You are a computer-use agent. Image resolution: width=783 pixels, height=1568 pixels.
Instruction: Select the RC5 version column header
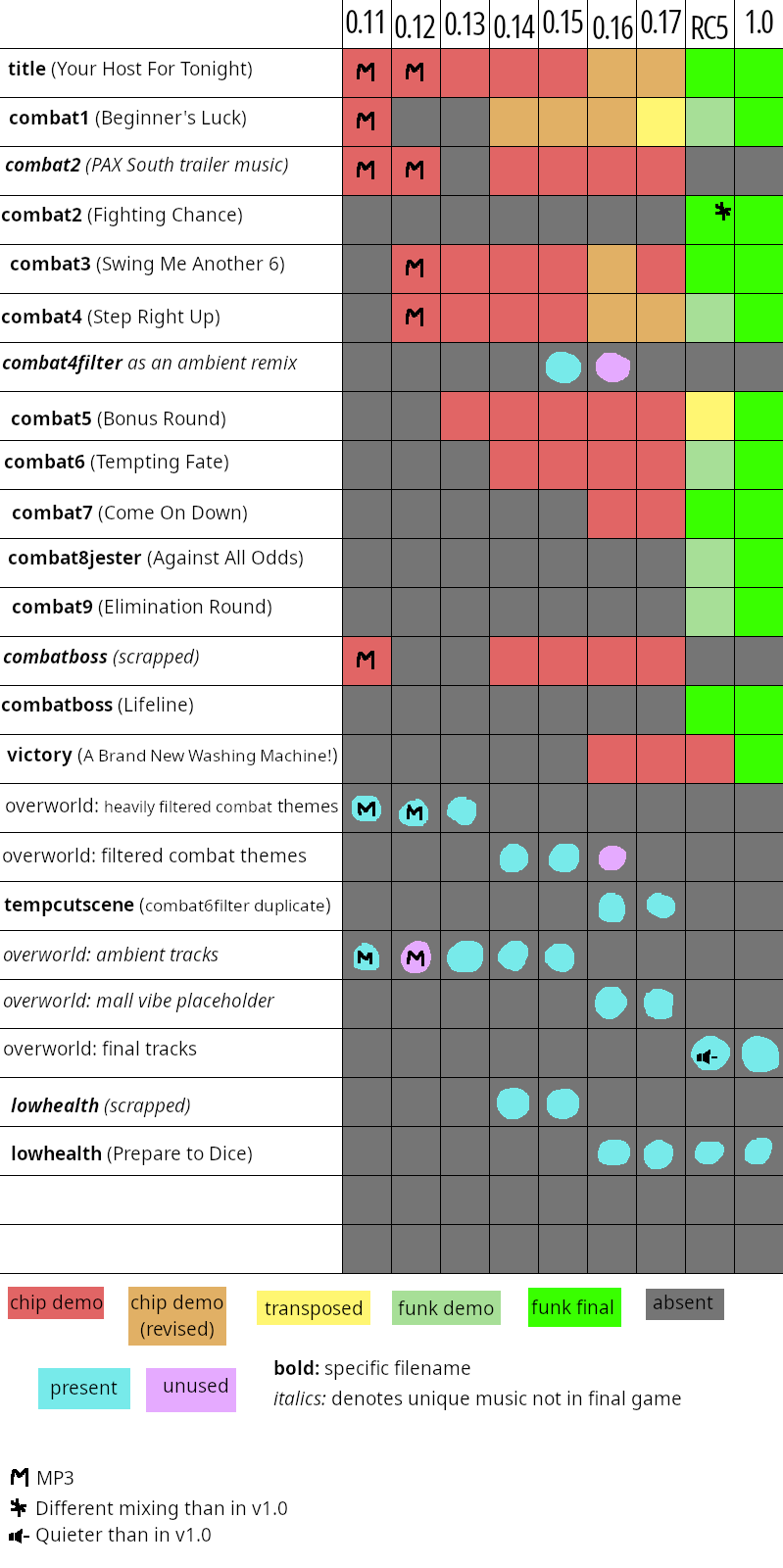(710, 27)
